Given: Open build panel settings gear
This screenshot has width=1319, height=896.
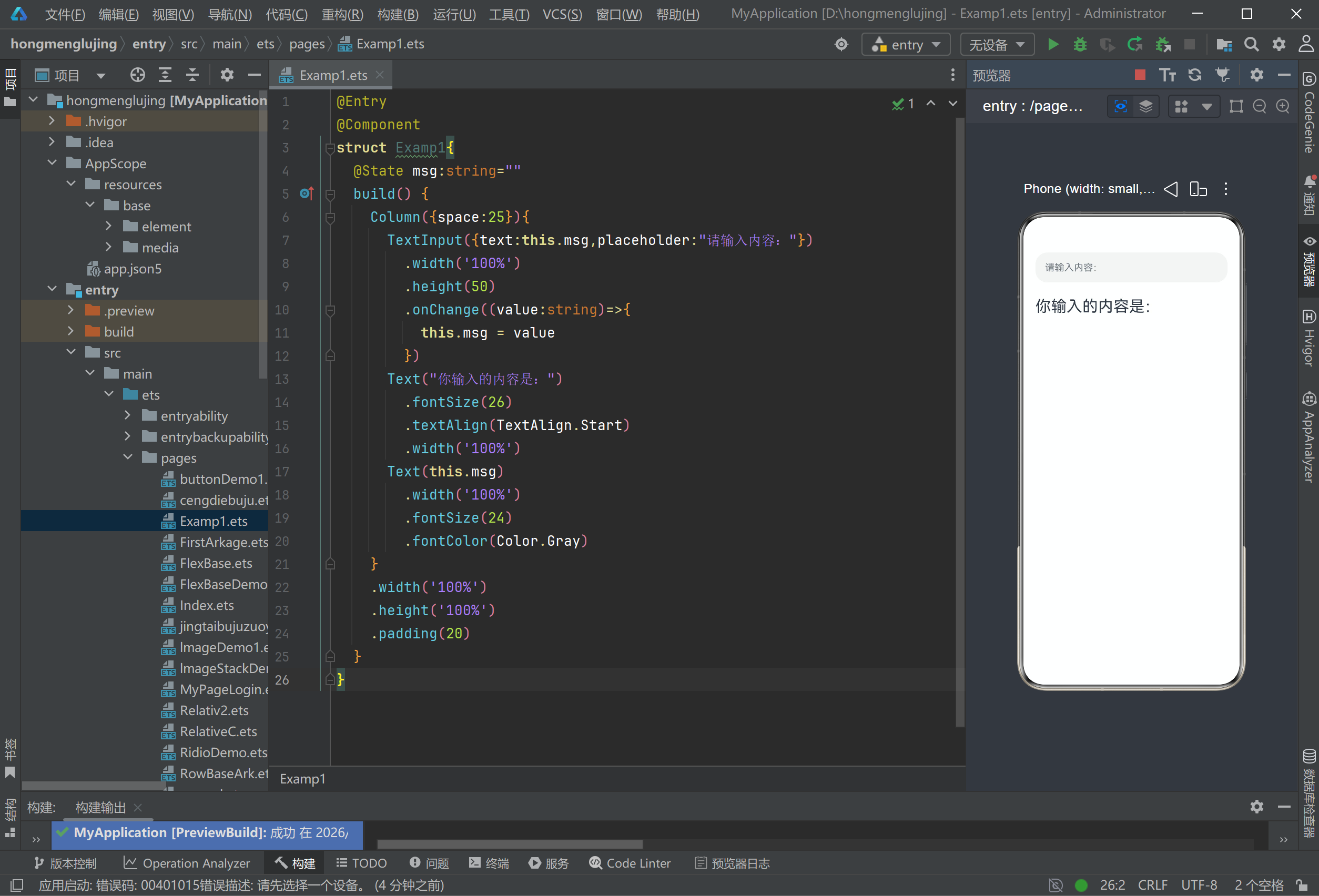Looking at the screenshot, I should [x=1256, y=806].
